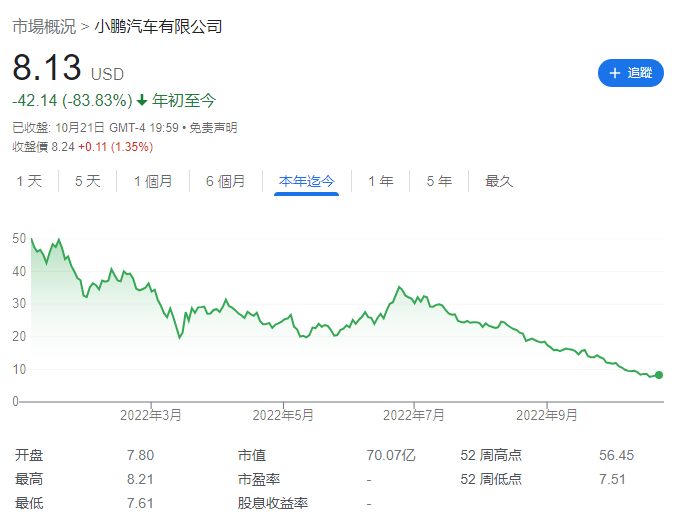Click the 市盈率 label
The height and width of the screenshot is (518, 696).
(259, 479)
